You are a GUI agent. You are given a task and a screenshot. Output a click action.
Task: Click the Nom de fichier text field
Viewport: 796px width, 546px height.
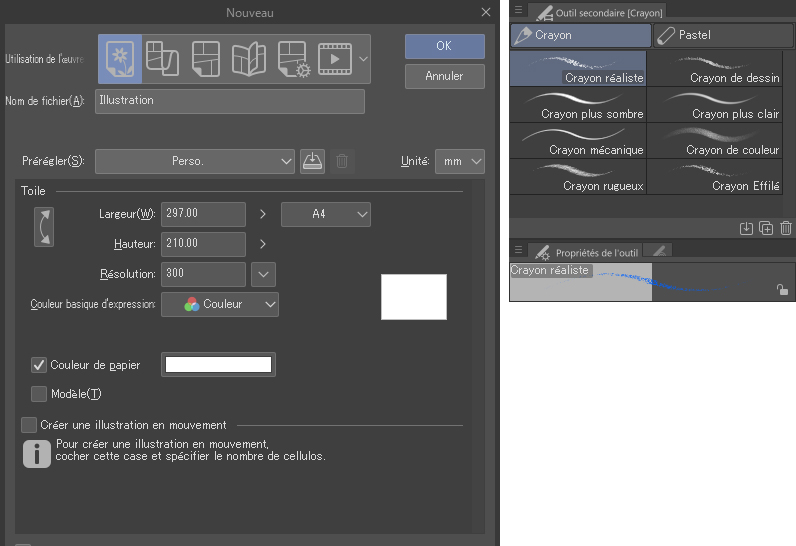point(230,101)
